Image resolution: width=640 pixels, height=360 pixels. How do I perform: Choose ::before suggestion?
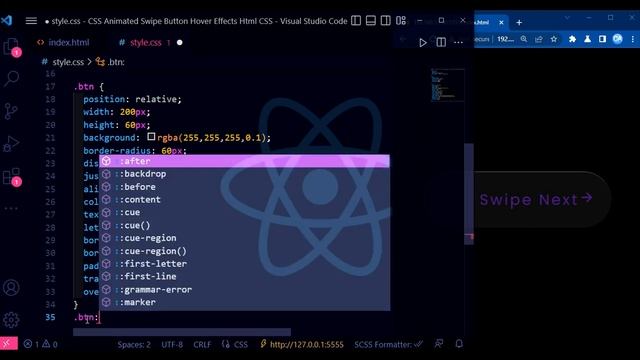(244, 187)
